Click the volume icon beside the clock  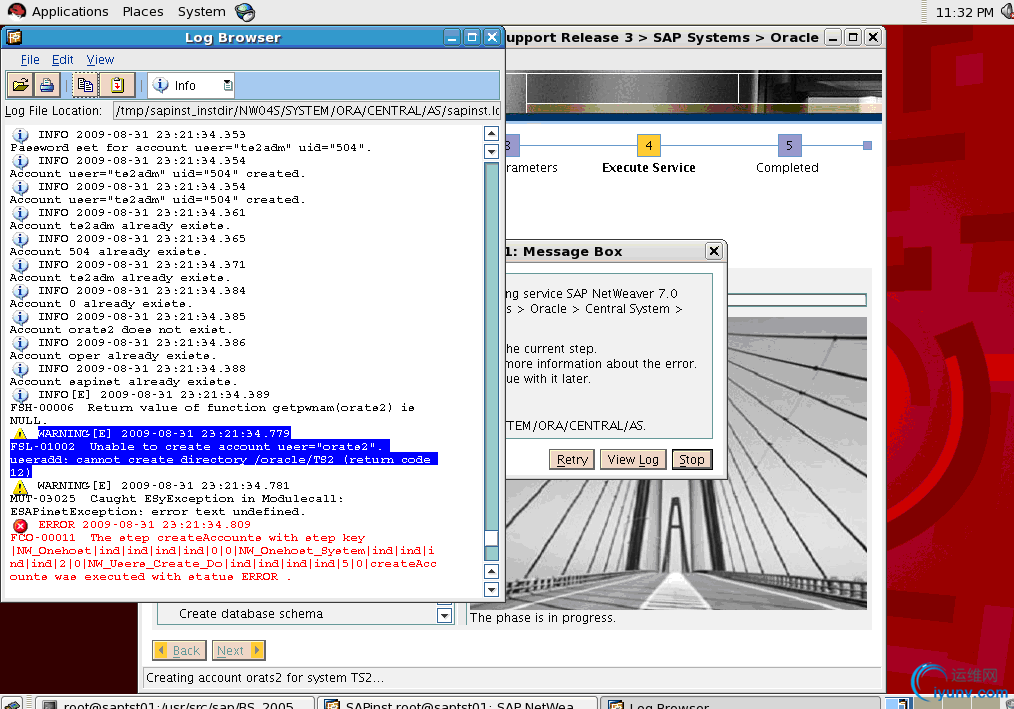(1008, 12)
